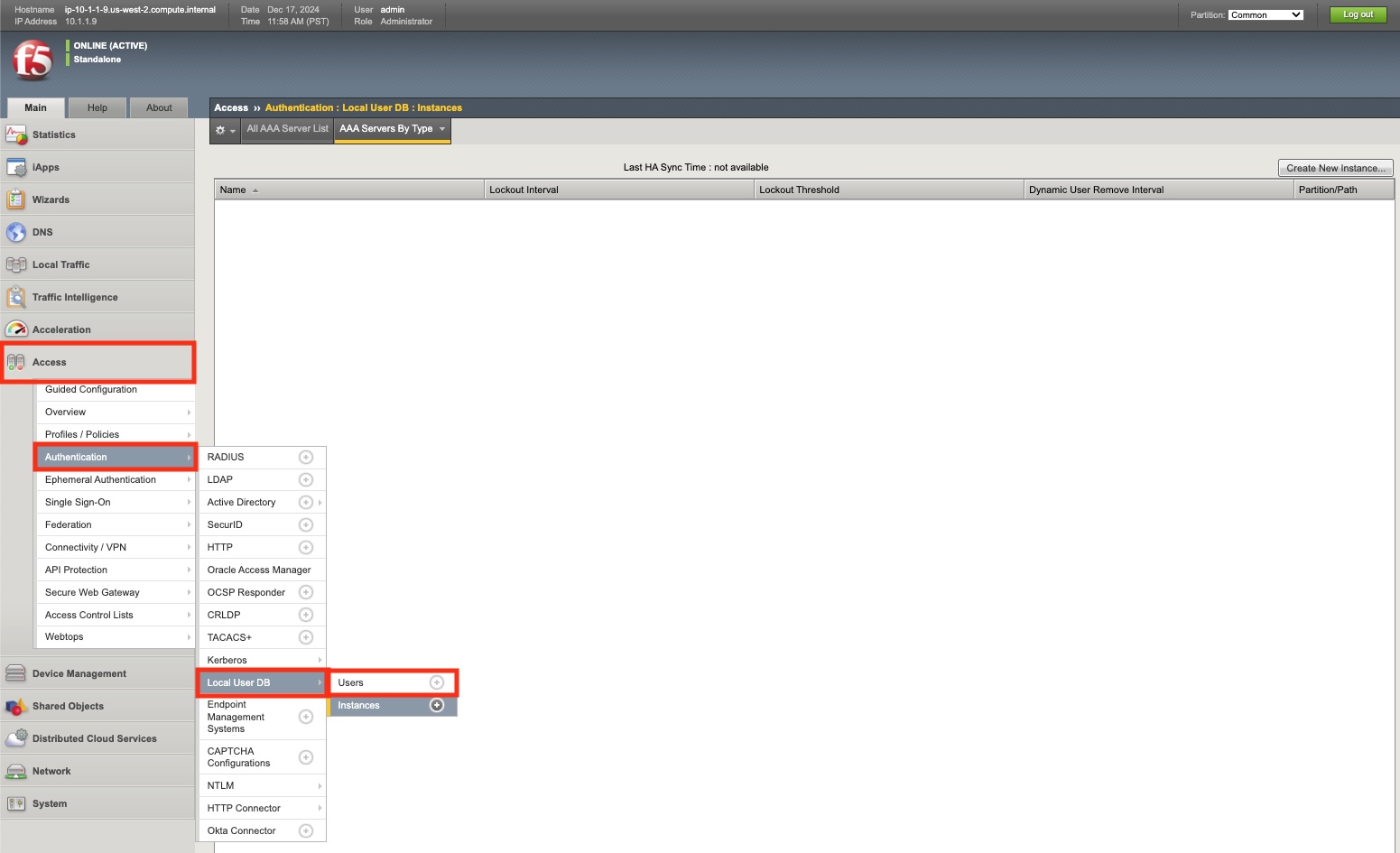Expand the Kerberos submenu
The height and width of the screenshot is (853, 1400).
pos(262,660)
